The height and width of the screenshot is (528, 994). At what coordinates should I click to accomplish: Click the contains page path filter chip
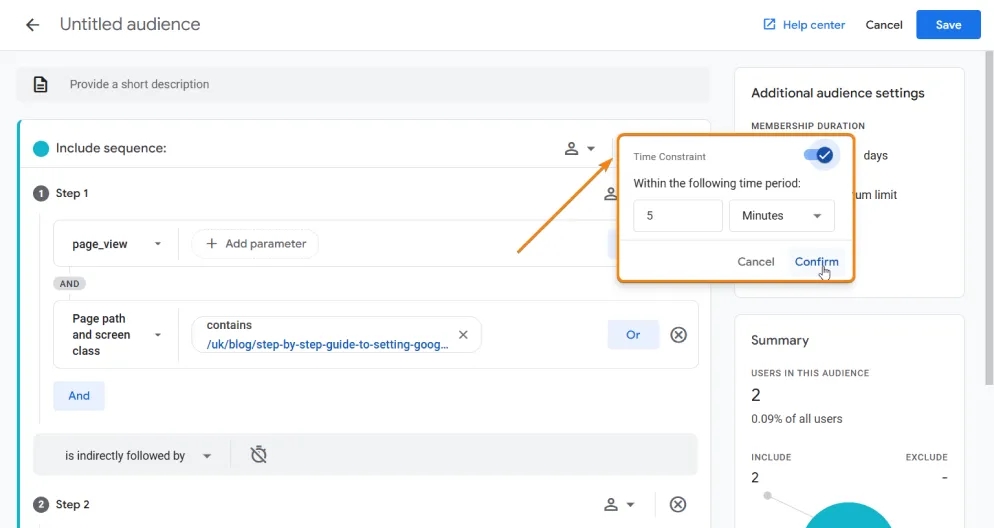336,335
